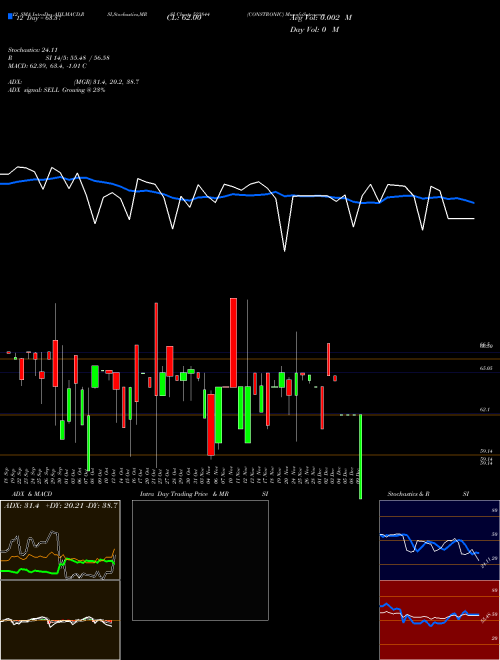Open the red RSI mini chart
The height and width of the screenshot is (660, 500).
click(x=439, y=620)
